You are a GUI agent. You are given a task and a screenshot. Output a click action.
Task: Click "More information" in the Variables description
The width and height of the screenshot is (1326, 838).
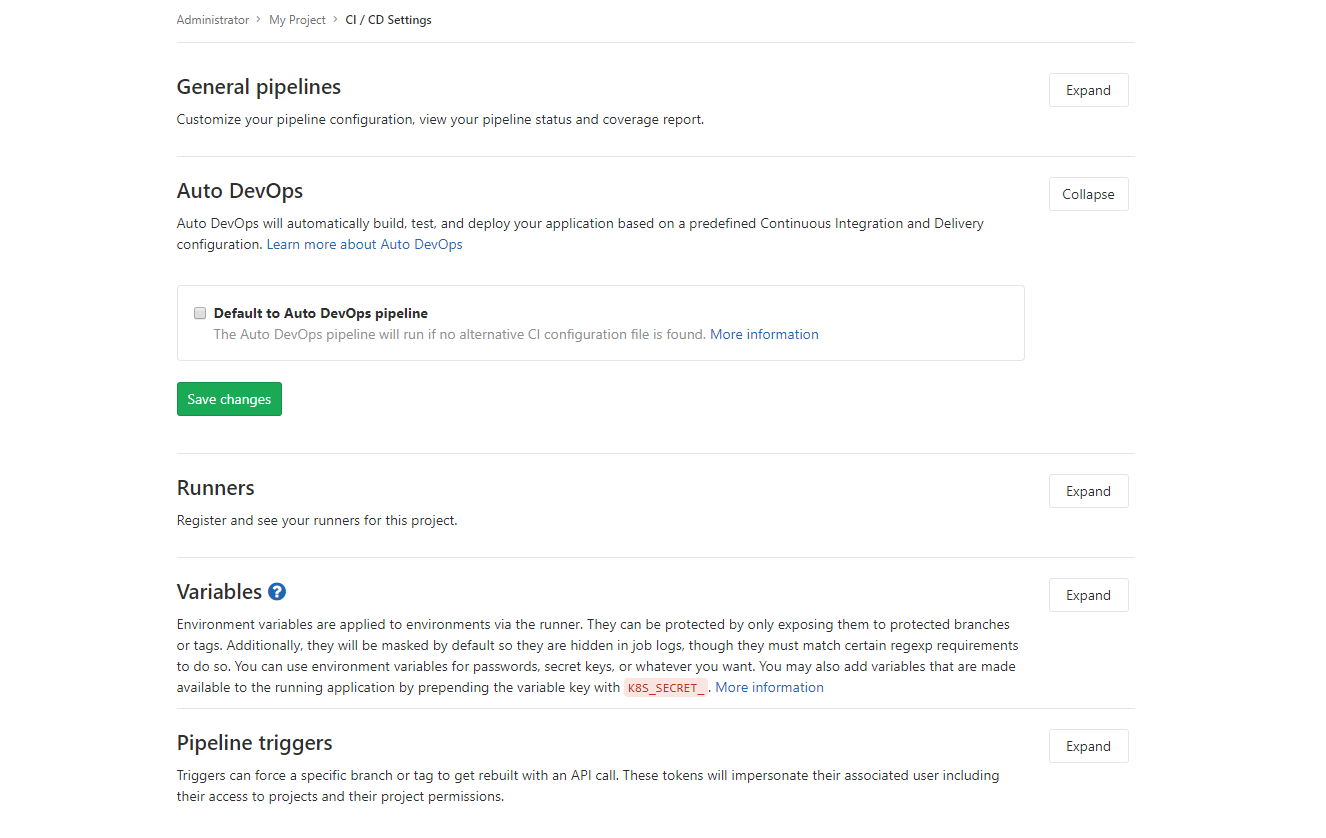tap(769, 687)
